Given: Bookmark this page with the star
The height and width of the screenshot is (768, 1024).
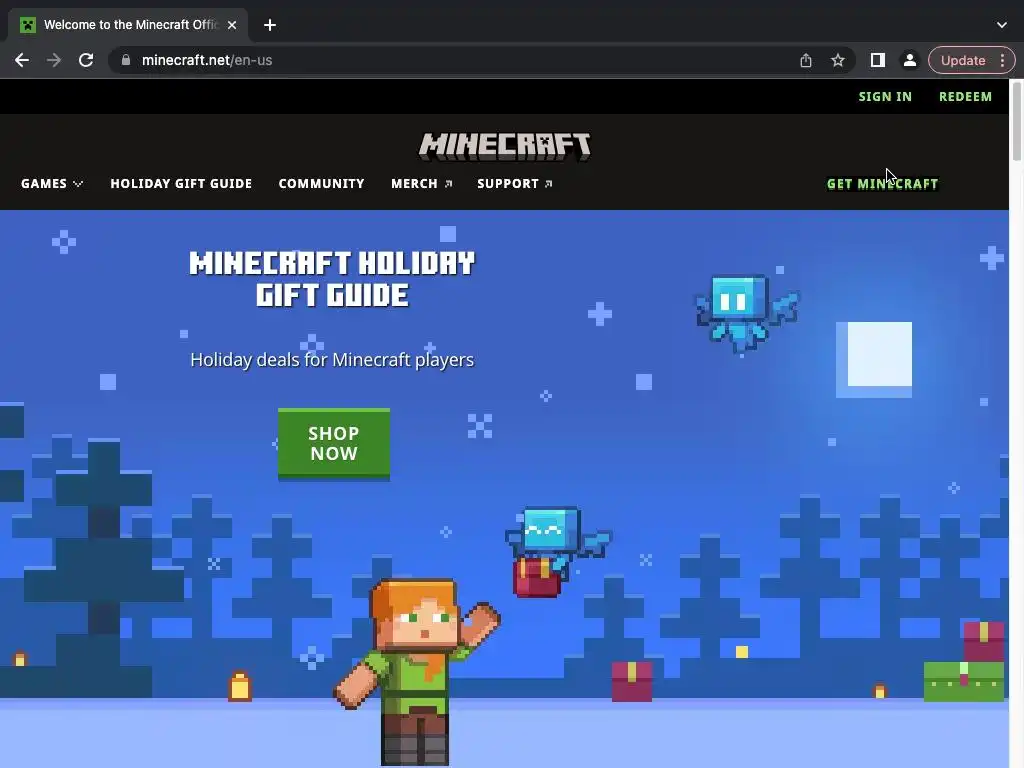Looking at the screenshot, I should pyautogui.click(x=838, y=60).
